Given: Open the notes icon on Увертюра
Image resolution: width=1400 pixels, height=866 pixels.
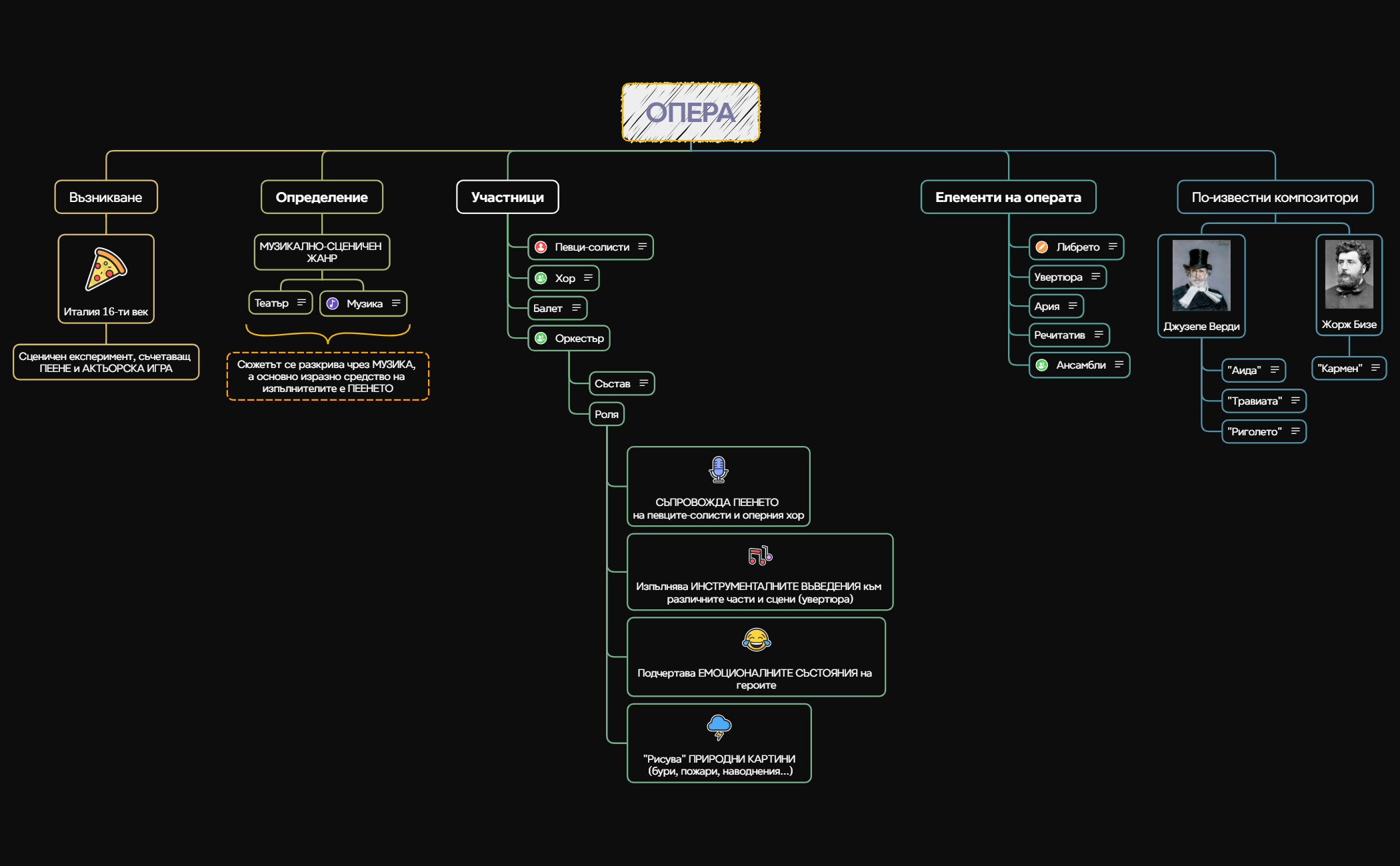Looking at the screenshot, I should pos(1095,277).
